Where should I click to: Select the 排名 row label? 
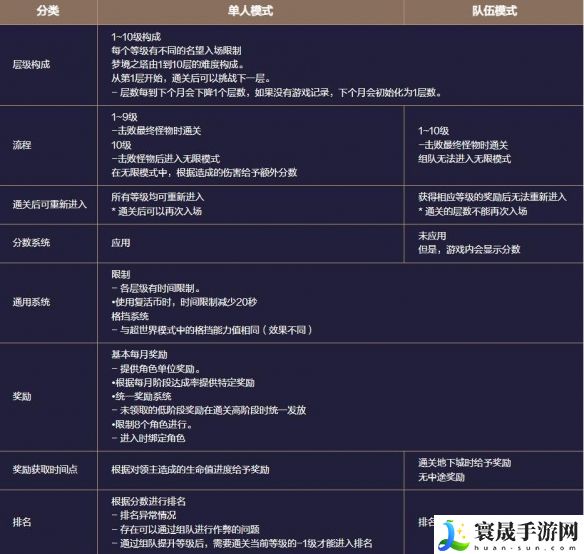pyautogui.click(x=22, y=522)
